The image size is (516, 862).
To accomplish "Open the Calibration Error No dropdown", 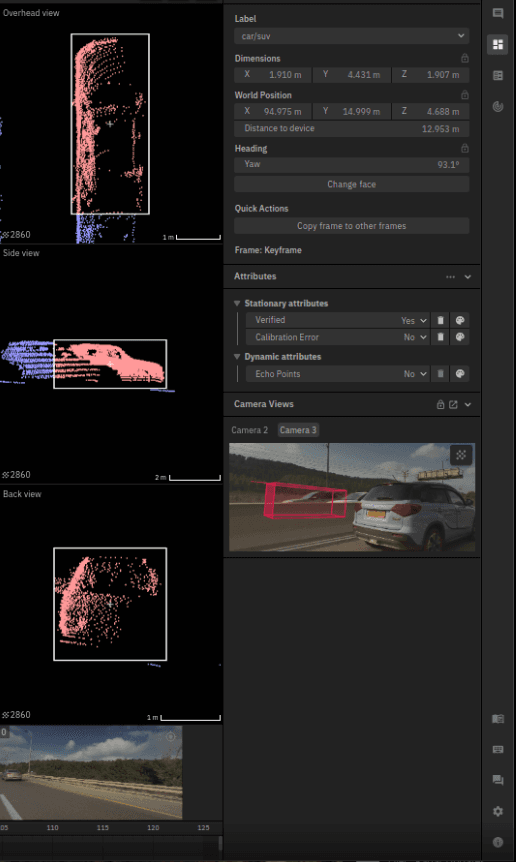I will (x=414, y=337).
